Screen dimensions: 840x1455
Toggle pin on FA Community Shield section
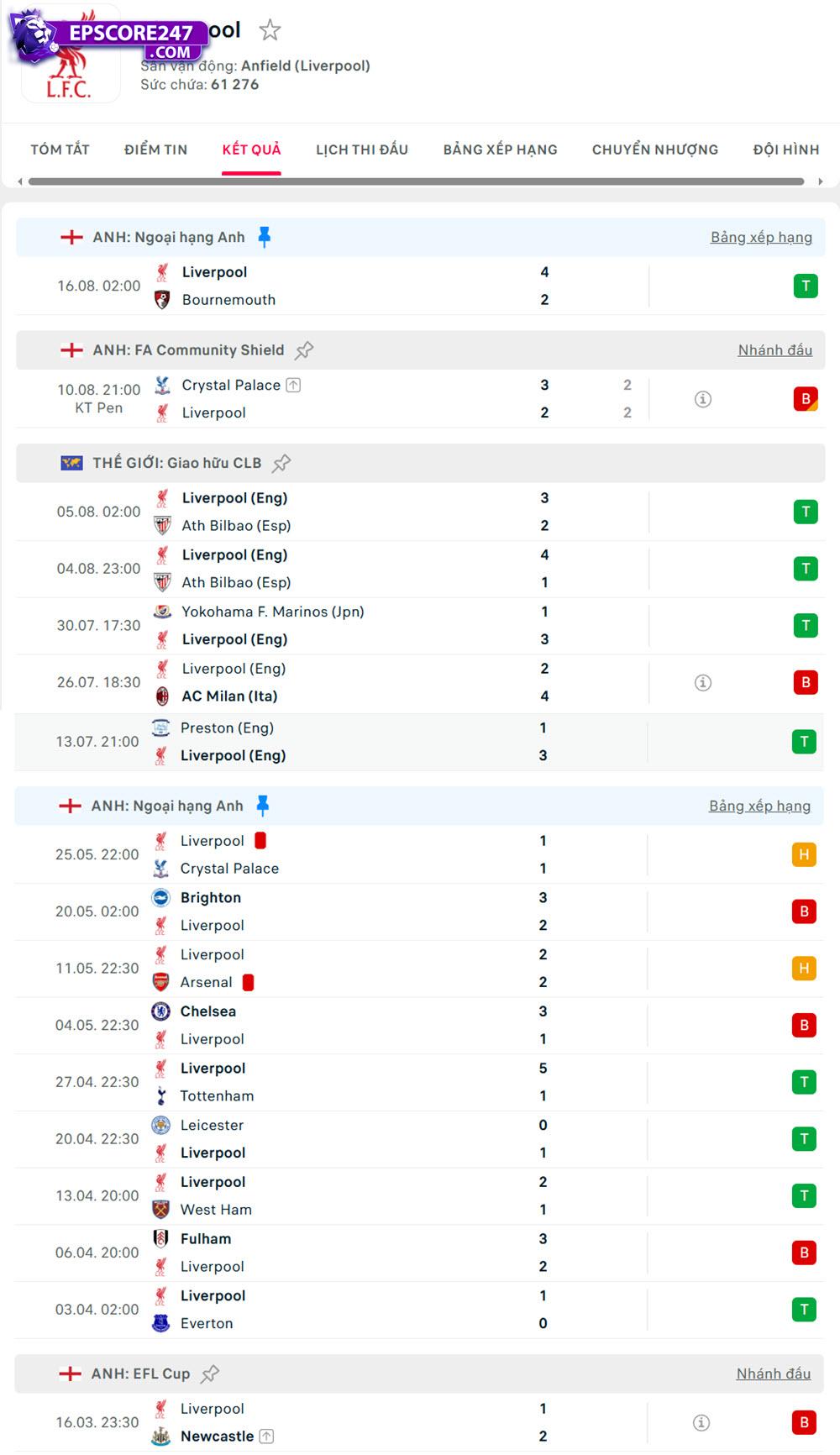click(x=304, y=350)
